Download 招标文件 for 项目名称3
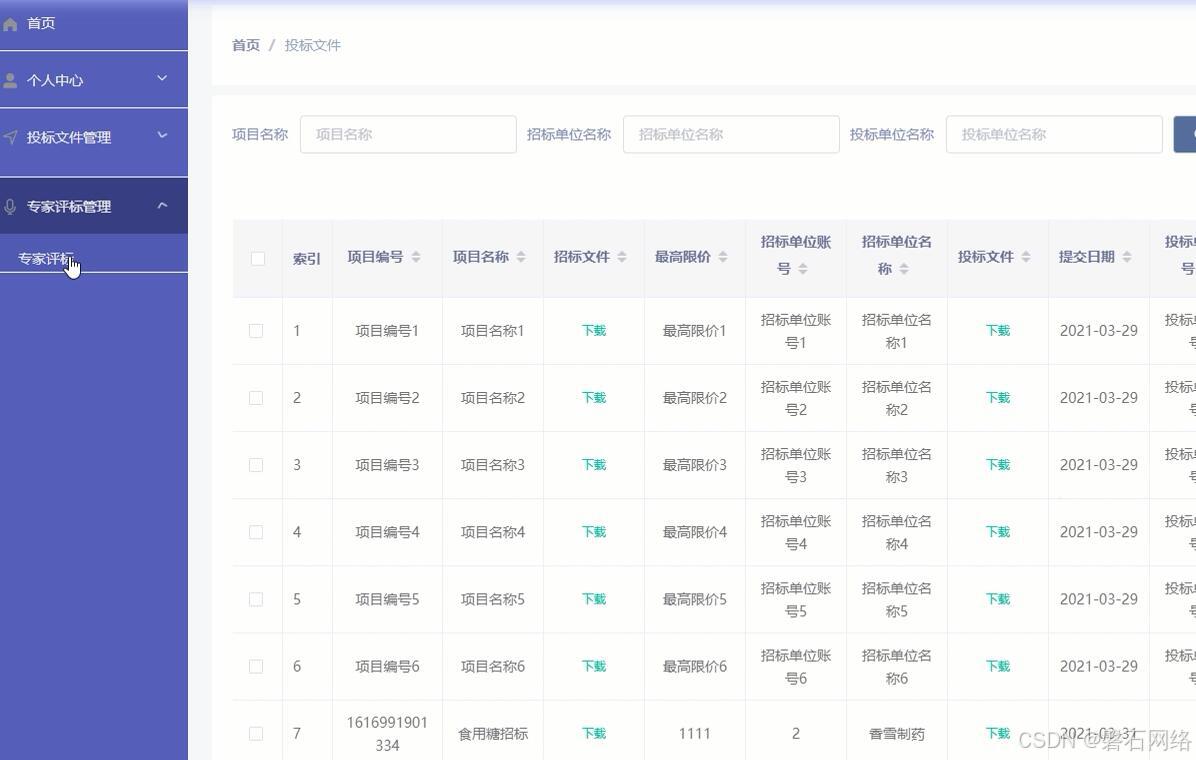The width and height of the screenshot is (1196, 760). [x=593, y=465]
